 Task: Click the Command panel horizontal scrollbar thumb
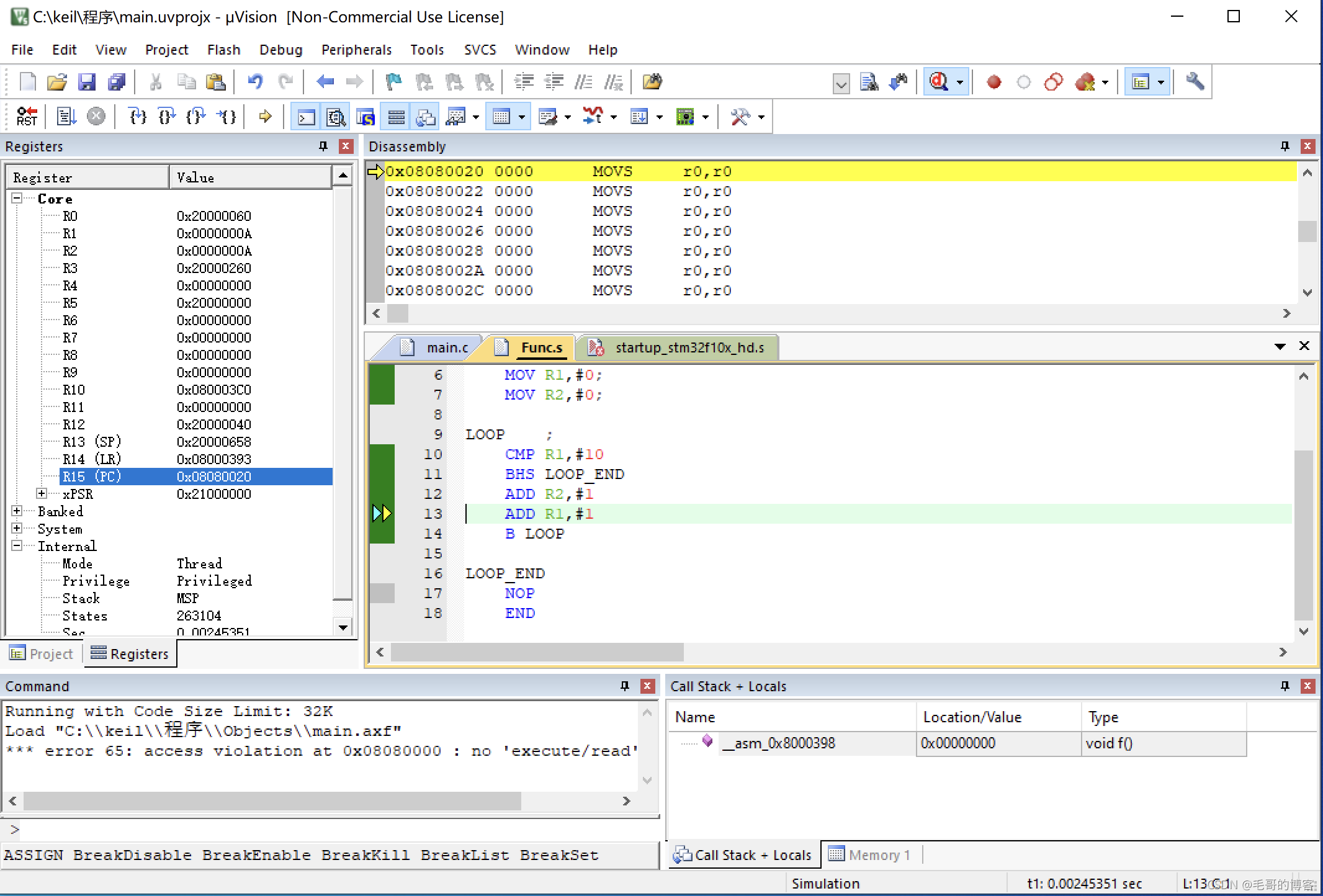click(272, 801)
